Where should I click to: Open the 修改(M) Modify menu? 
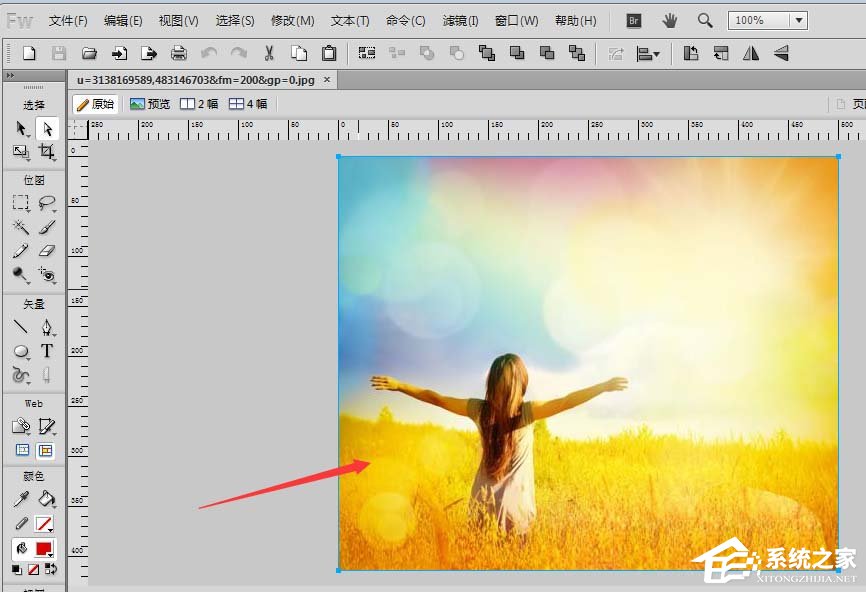click(292, 20)
